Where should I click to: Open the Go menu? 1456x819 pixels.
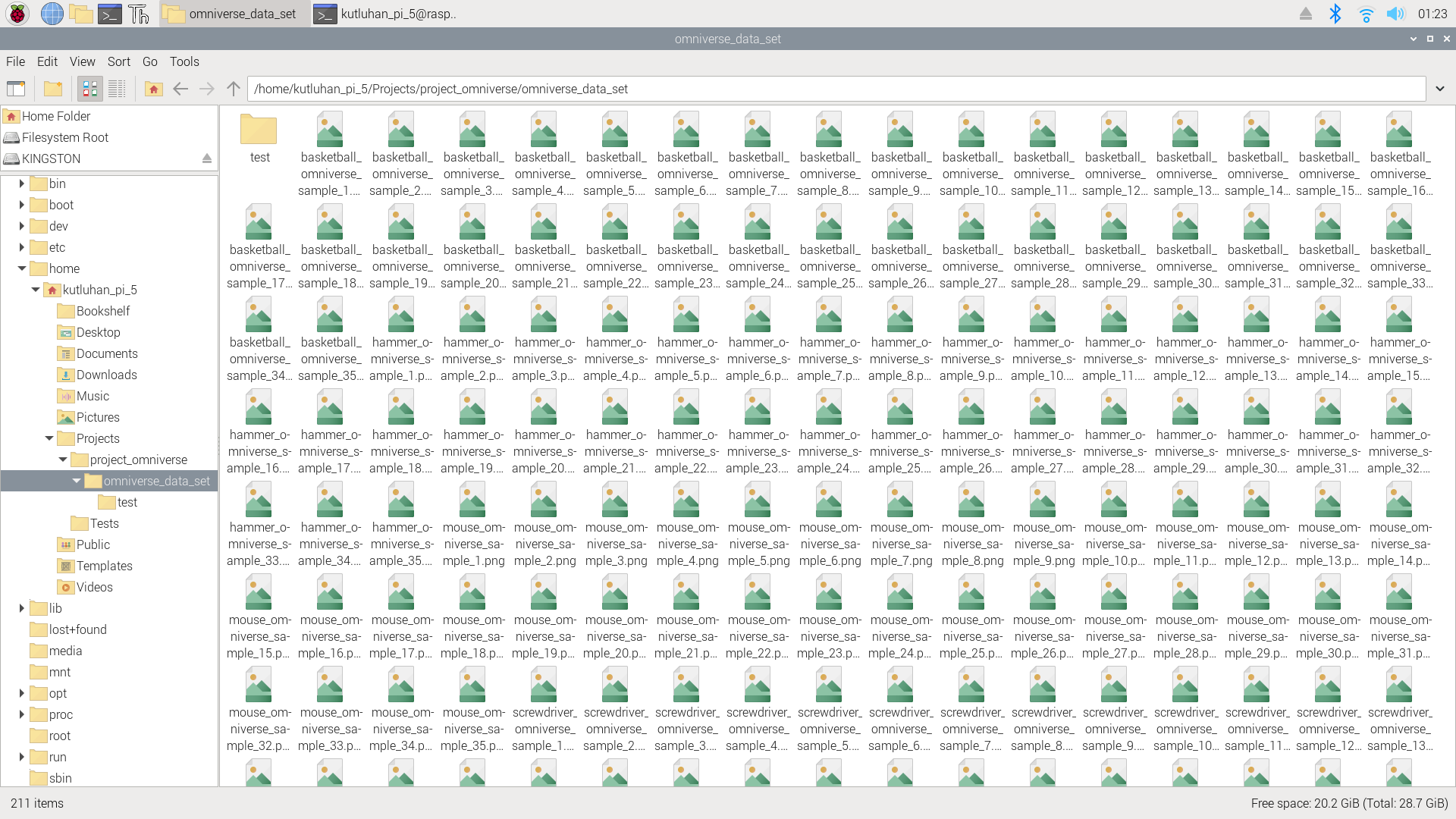tap(149, 61)
